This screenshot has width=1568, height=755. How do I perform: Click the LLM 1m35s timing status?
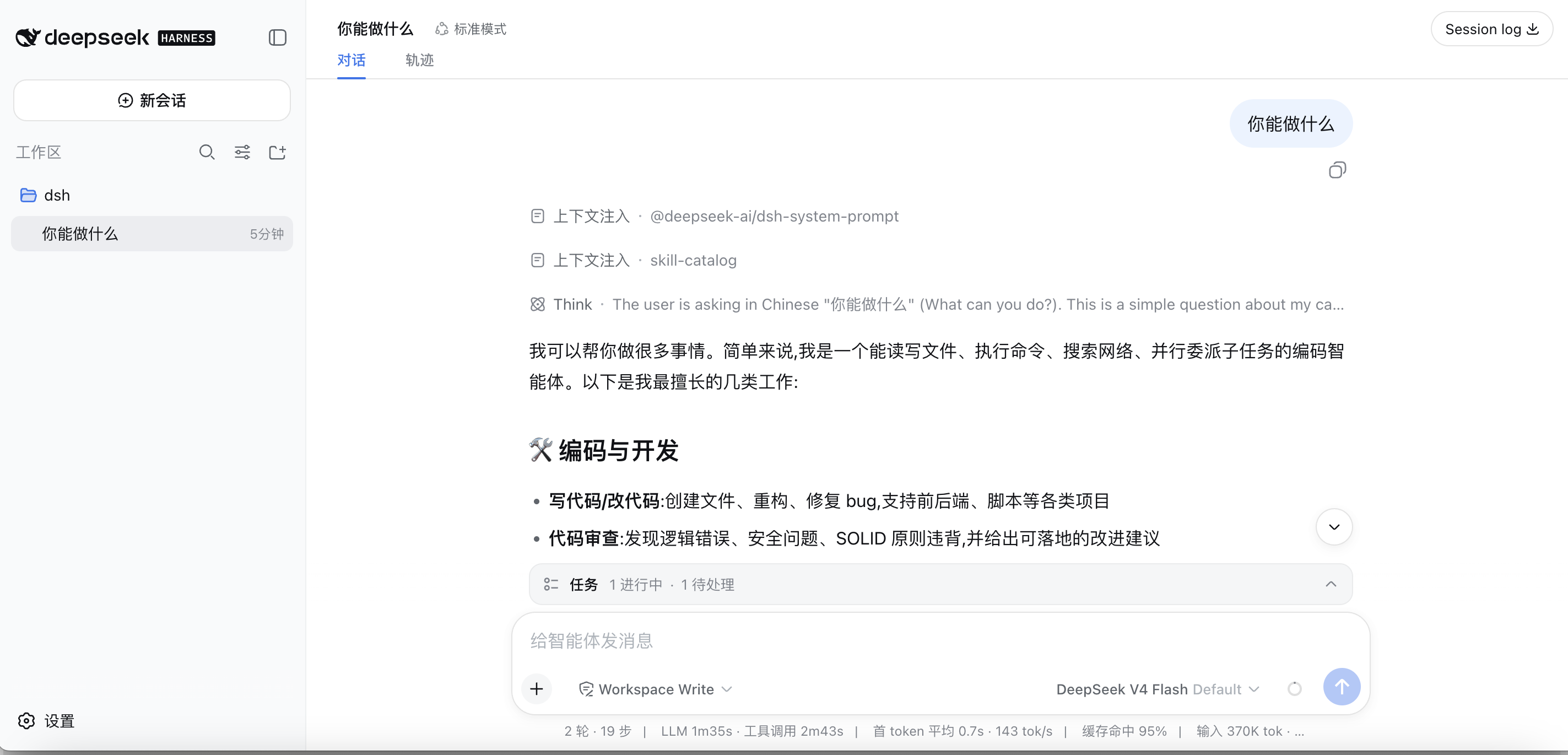click(x=696, y=731)
